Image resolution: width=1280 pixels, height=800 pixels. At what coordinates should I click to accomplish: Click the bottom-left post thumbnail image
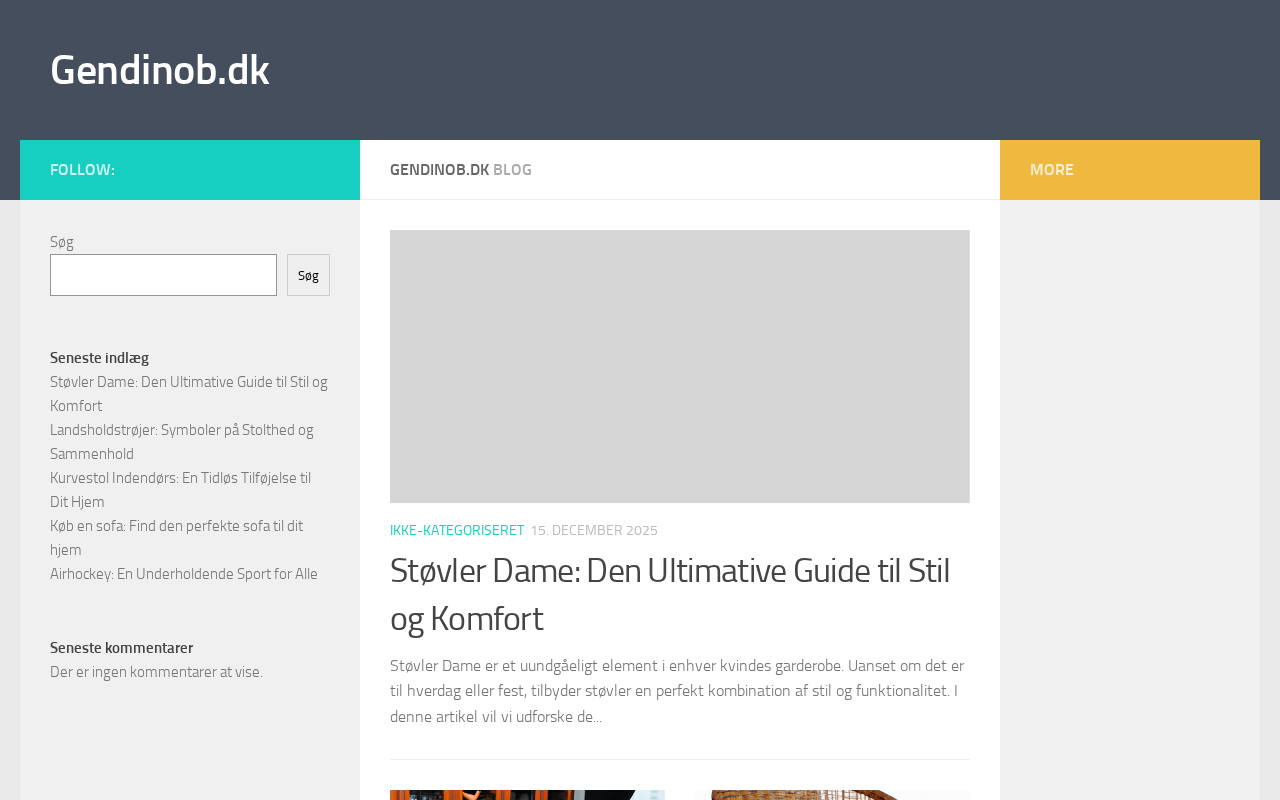(x=527, y=794)
